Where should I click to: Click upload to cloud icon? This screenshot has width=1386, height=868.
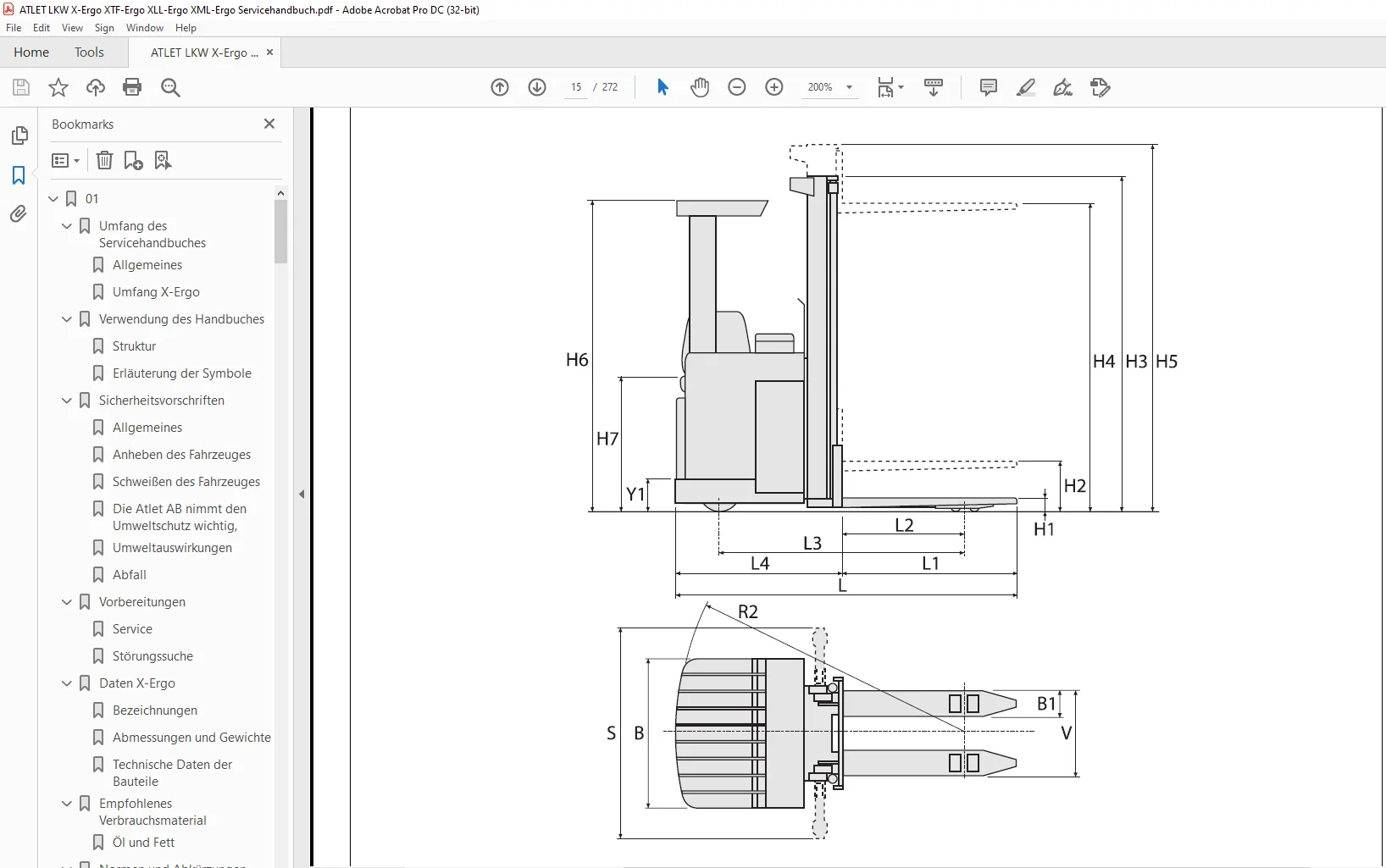coord(96,87)
